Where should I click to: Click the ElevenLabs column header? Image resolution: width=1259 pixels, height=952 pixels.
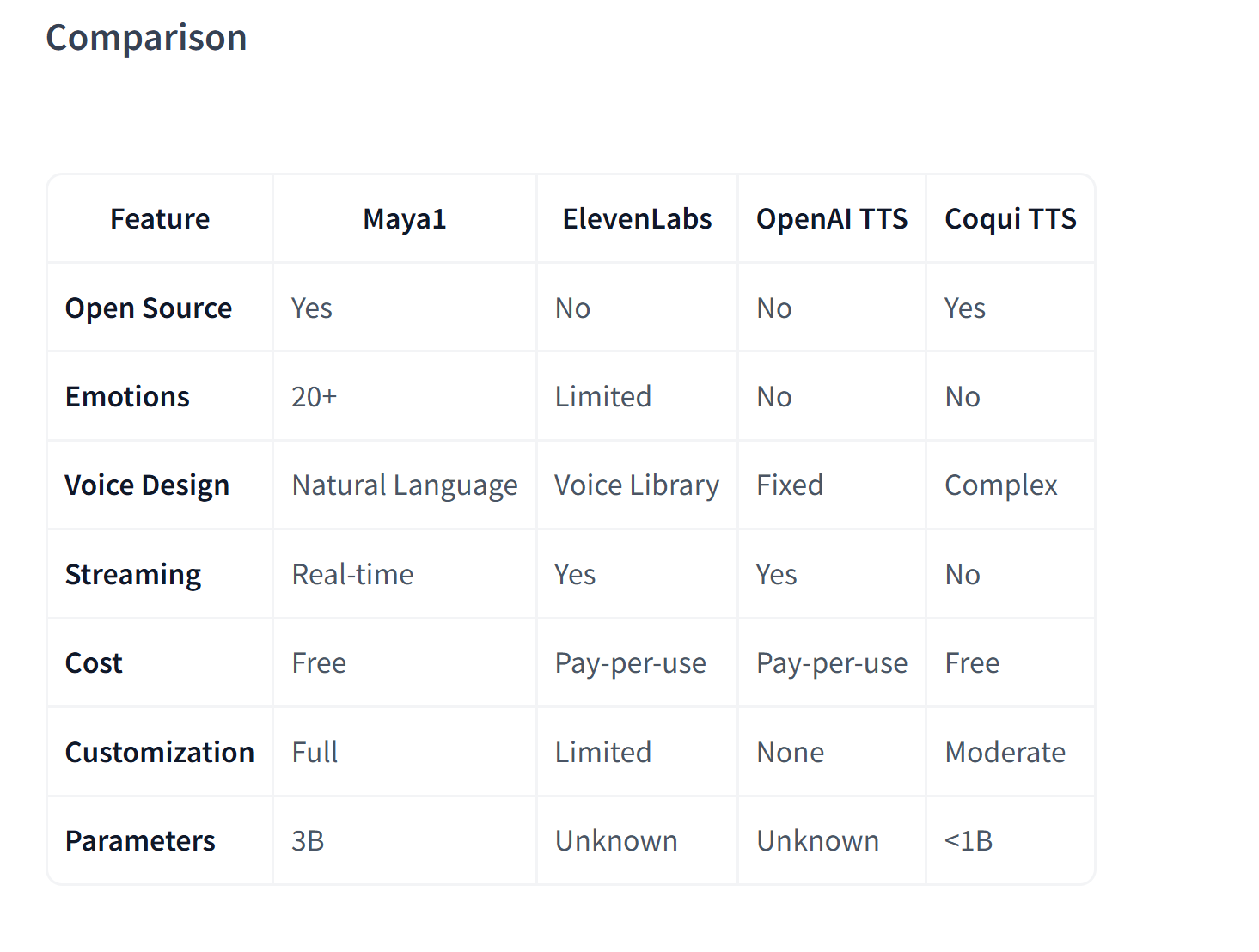click(x=637, y=219)
